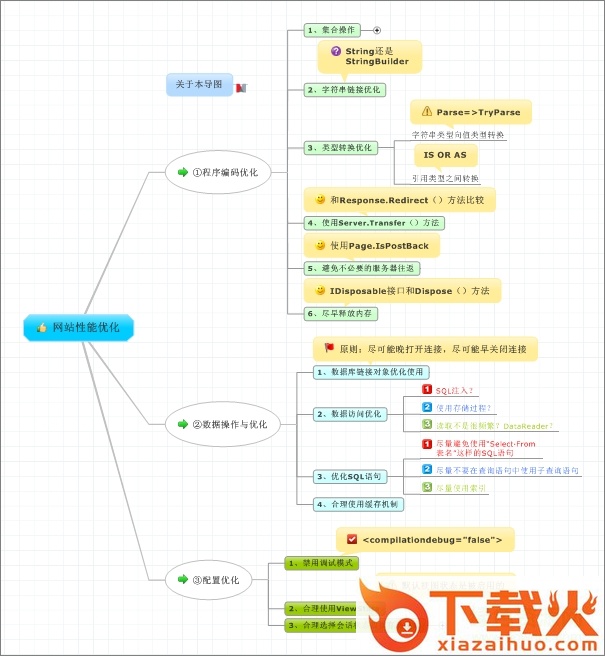Click priority 1 icon beside SQL注入
This screenshot has height=656, width=605.
click(x=427, y=390)
